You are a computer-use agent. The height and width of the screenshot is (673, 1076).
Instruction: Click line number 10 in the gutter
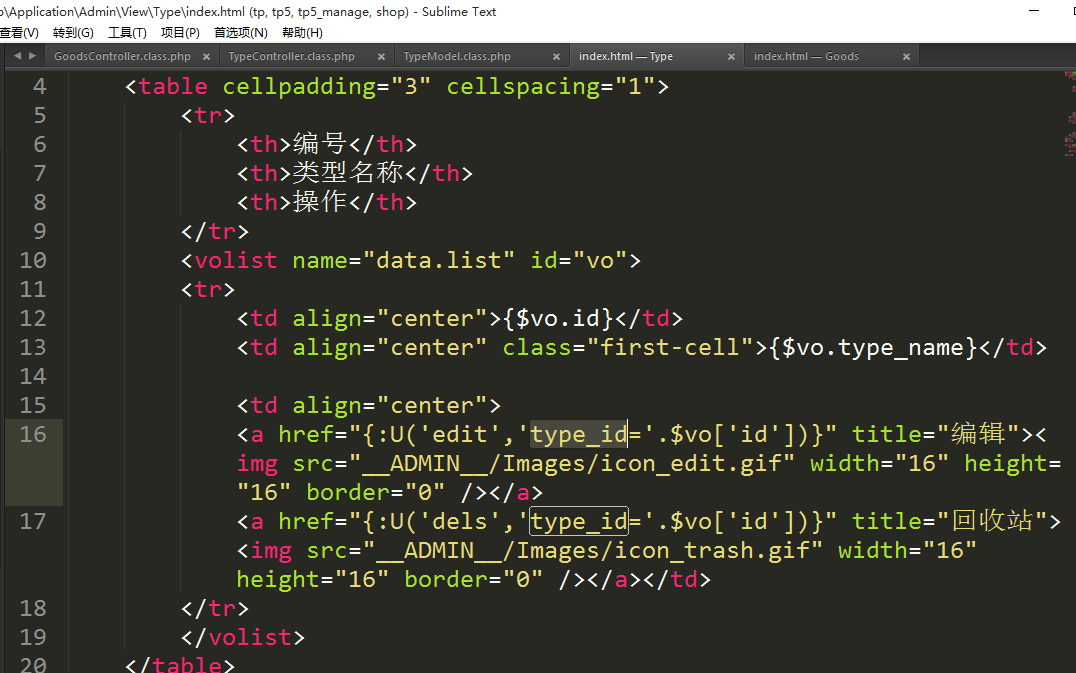click(x=33, y=260)
